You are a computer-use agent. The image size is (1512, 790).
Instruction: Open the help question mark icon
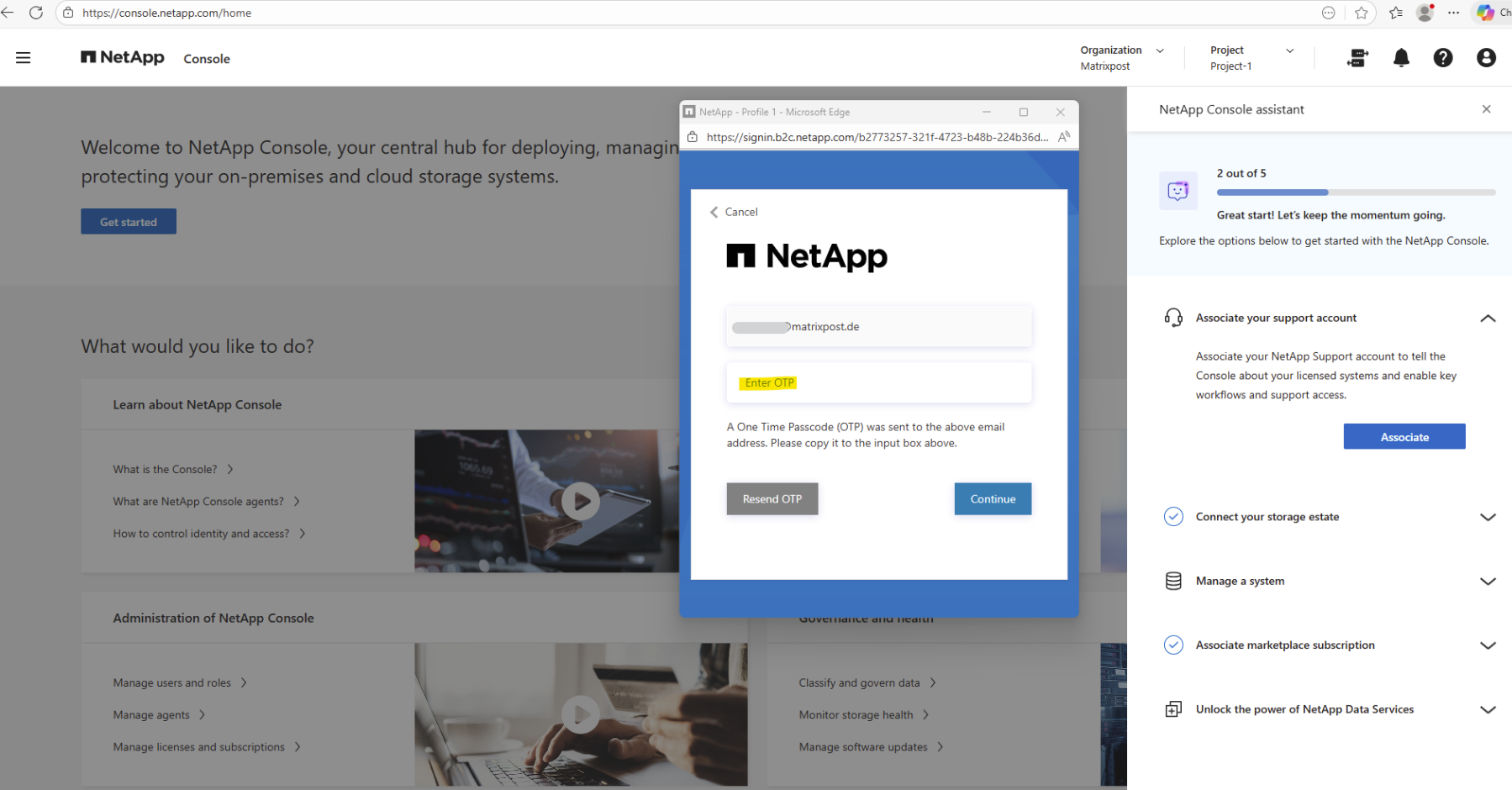(1443, 58)
